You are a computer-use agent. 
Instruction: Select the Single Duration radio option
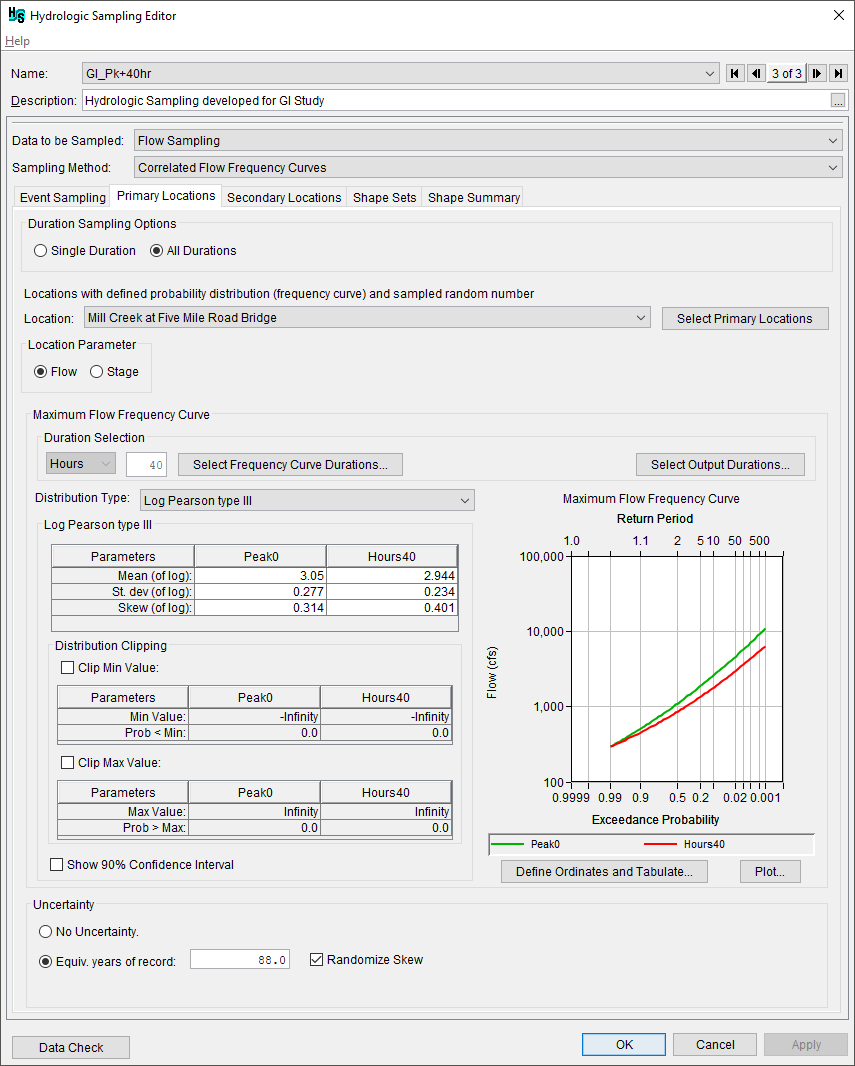[x=42, y=251]
